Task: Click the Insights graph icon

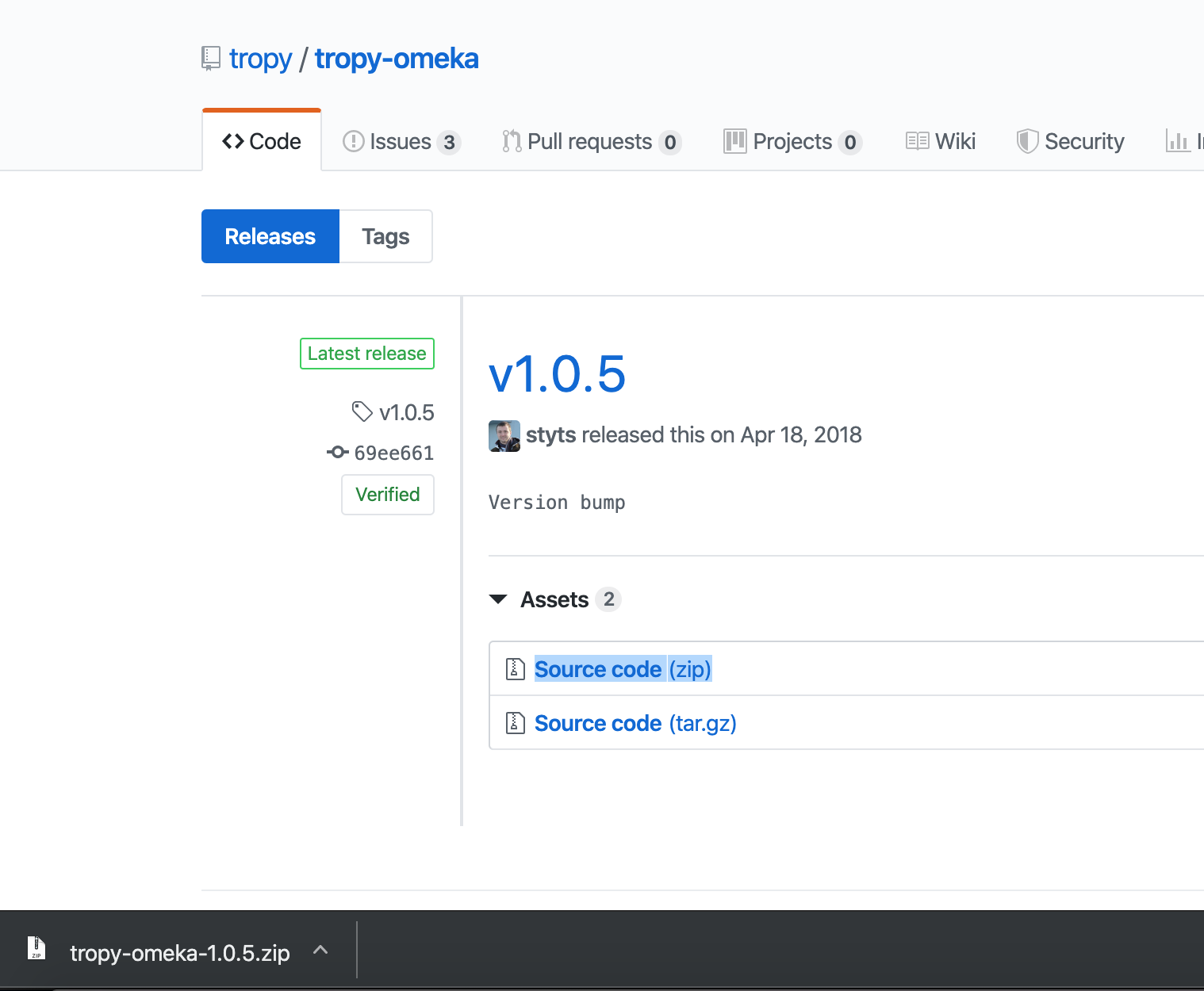Action: coord(1177,141)
